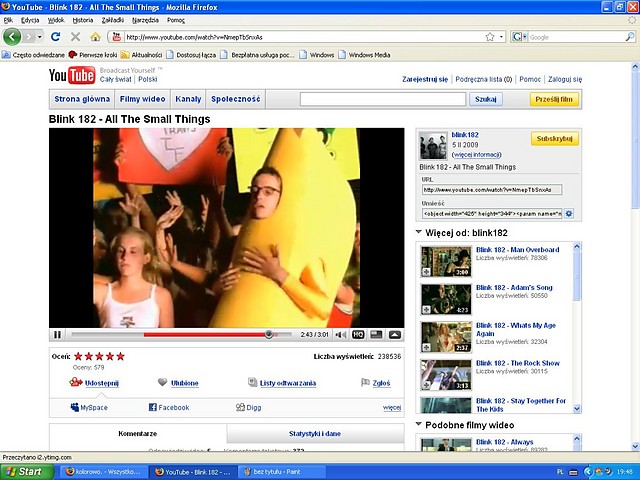
Task: Open the więcej informacji link
Action: (476, 155)
